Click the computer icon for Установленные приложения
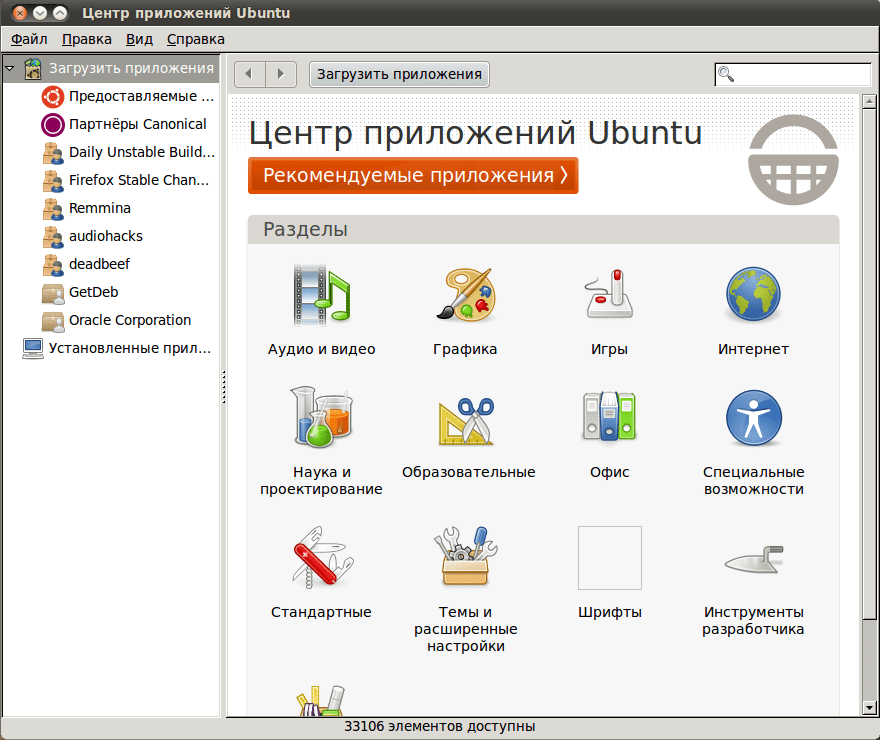 (x=33, y=348)
